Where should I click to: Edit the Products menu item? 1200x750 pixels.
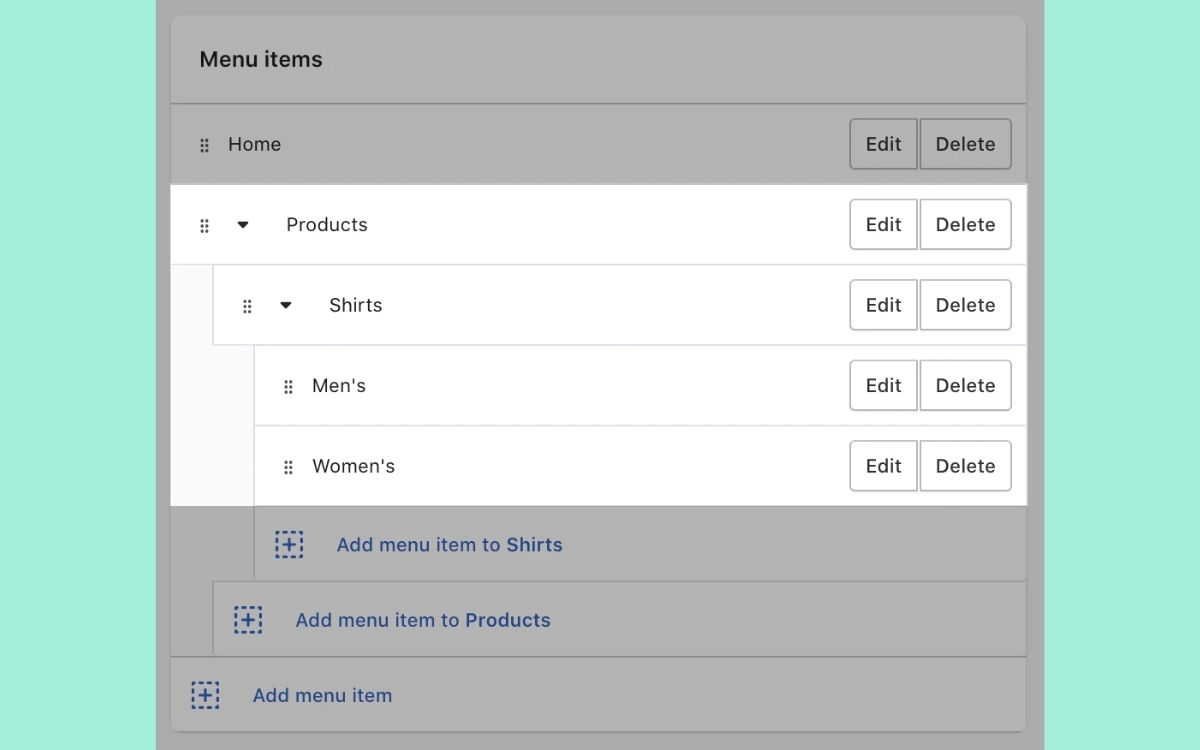(883, 224)
